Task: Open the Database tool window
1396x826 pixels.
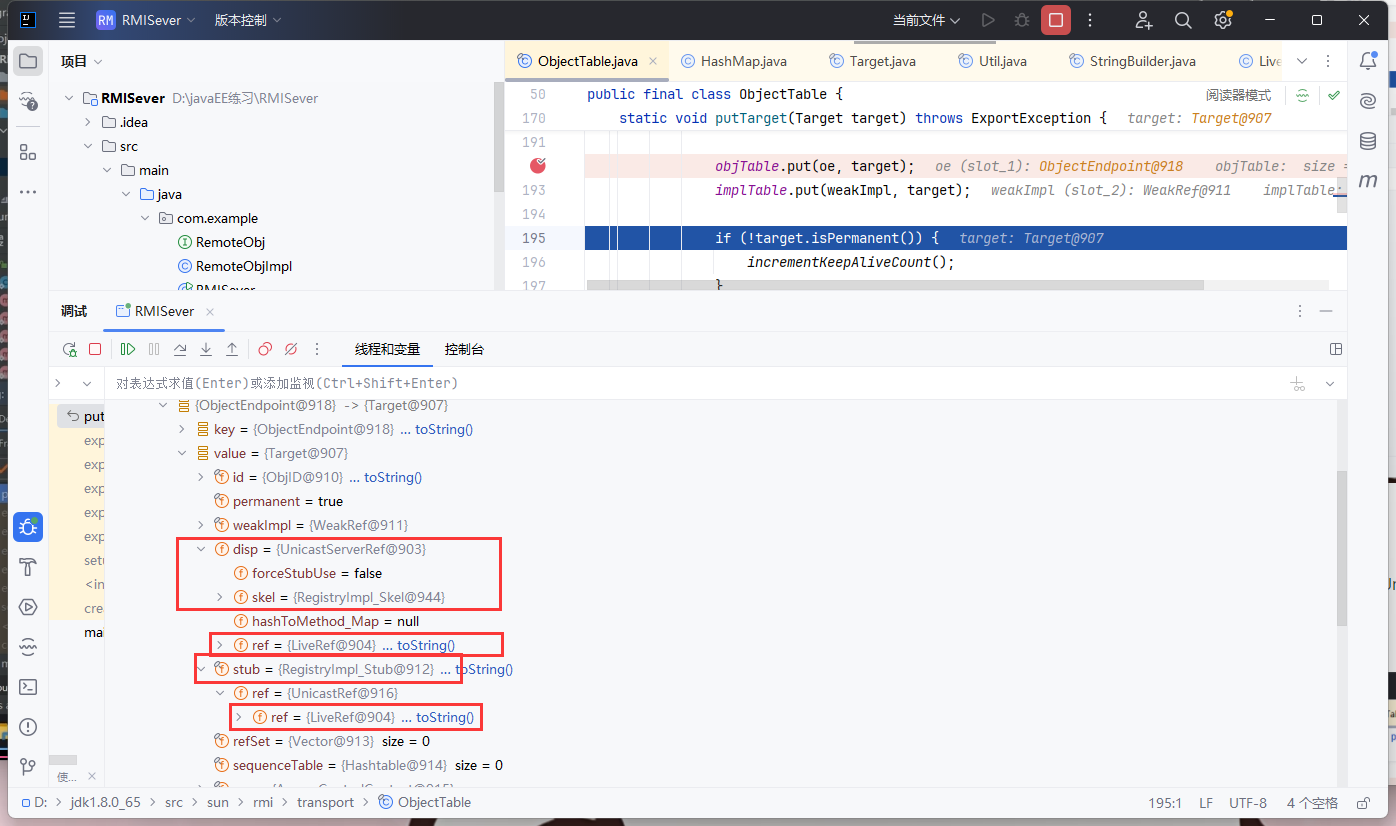Action: coord(1368,141)
